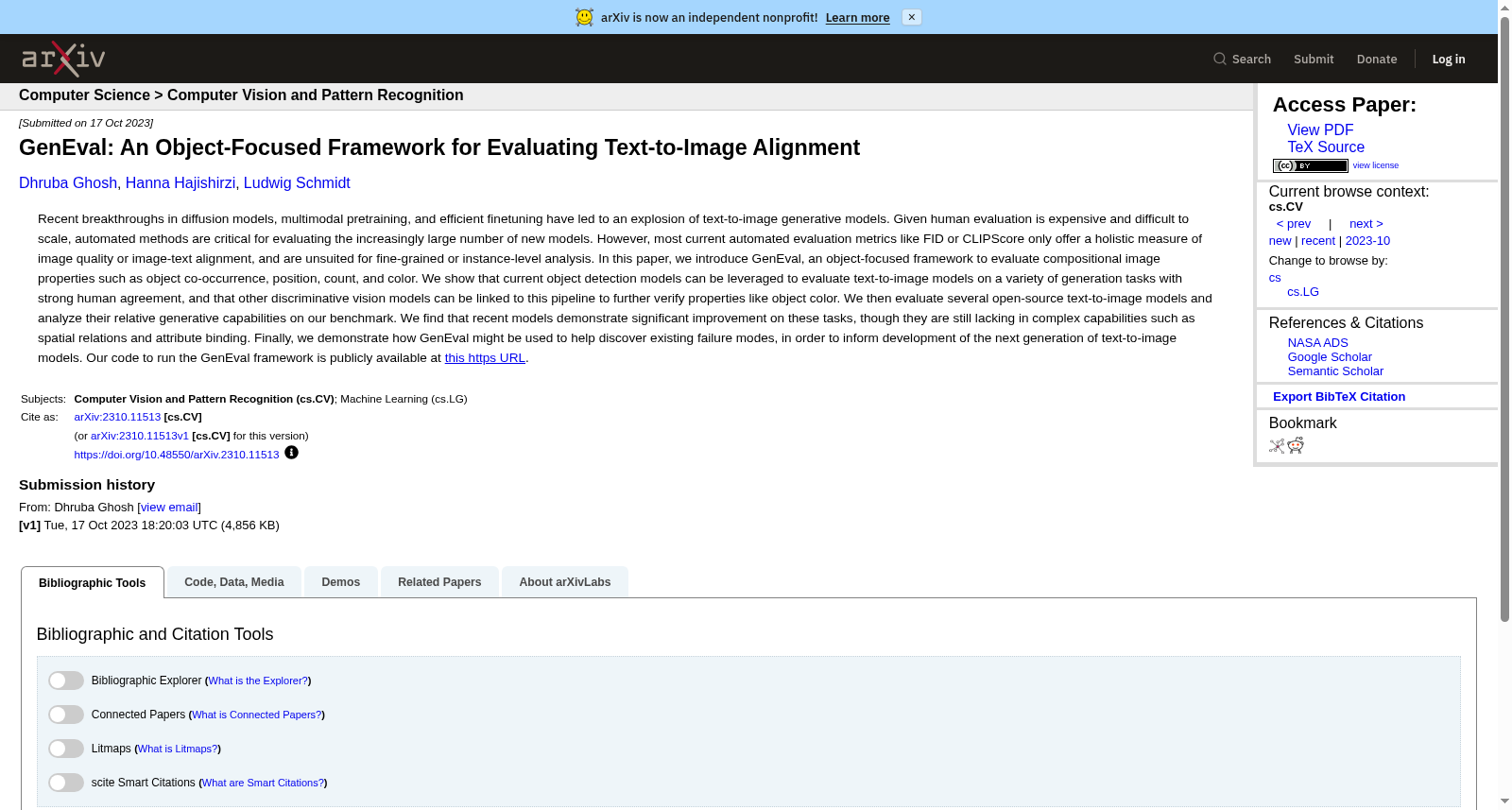Browse by cs category link

pos(1275,278)
